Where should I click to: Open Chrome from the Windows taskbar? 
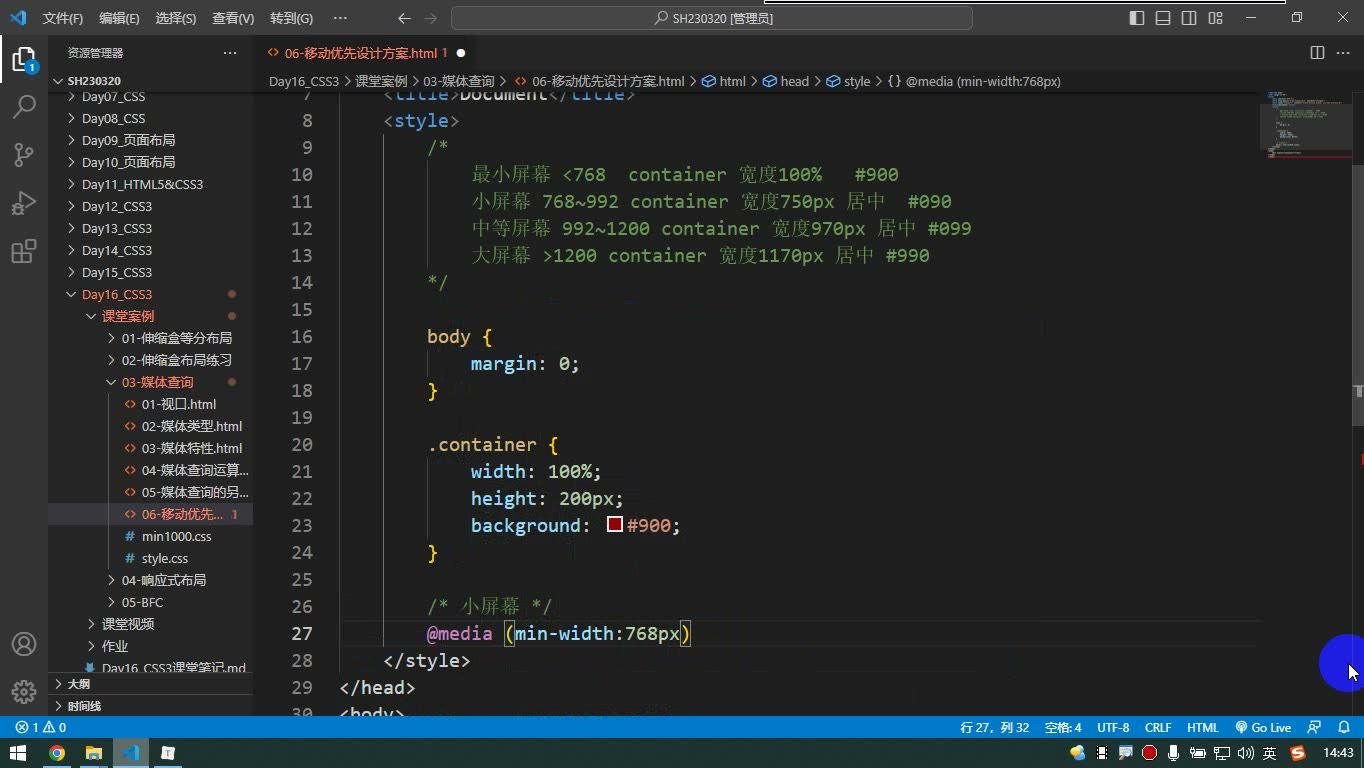[57, 753]
